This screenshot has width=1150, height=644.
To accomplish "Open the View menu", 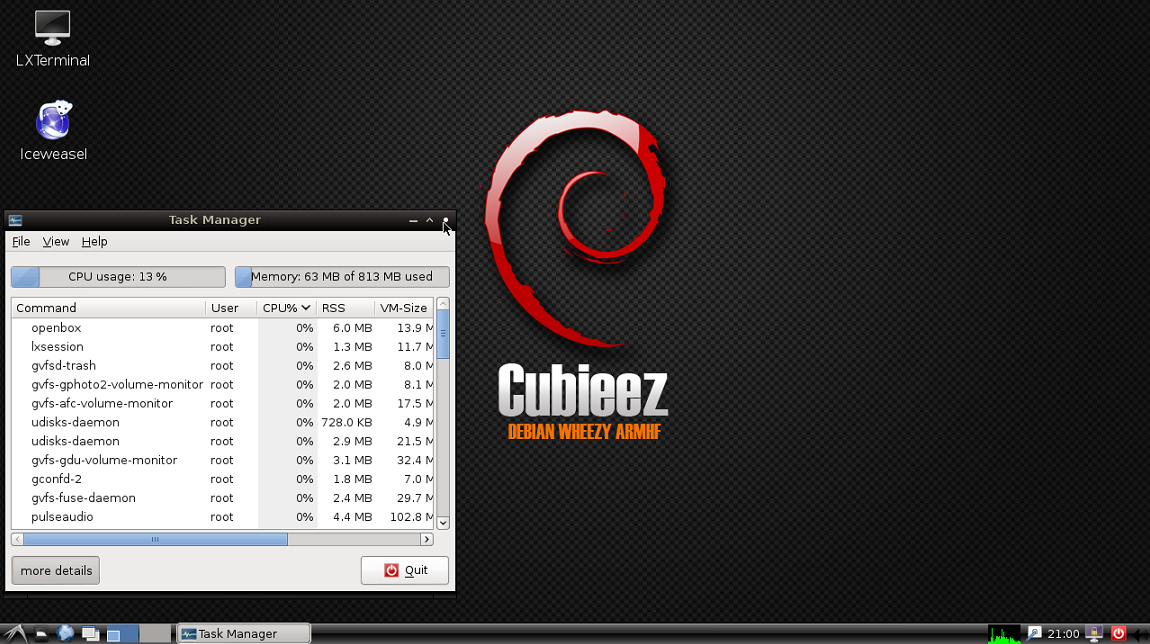I will (x=56, y=241).
